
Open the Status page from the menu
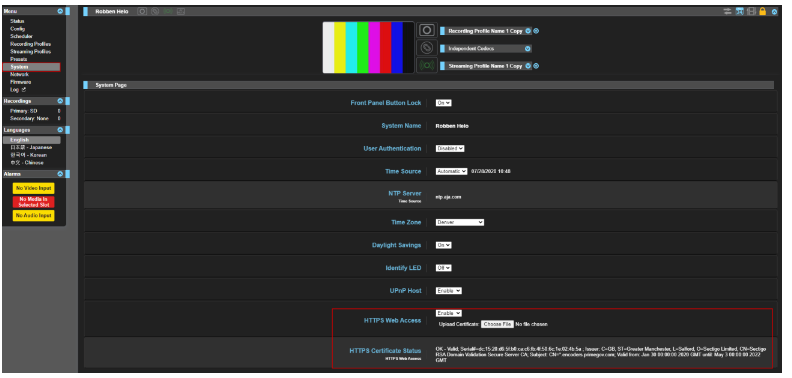tap(17, 21)
